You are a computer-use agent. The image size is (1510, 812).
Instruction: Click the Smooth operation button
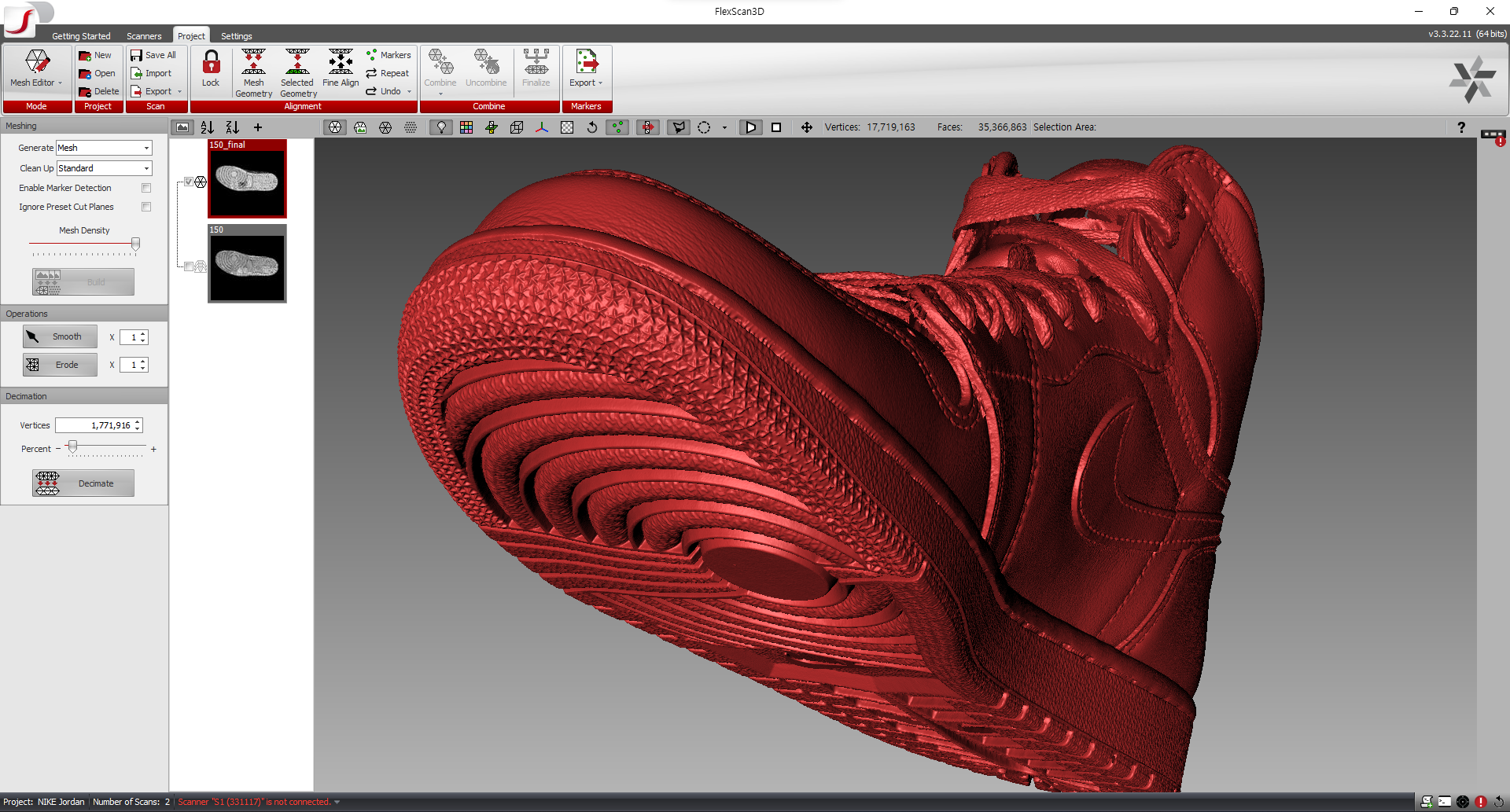pos(60,336)
